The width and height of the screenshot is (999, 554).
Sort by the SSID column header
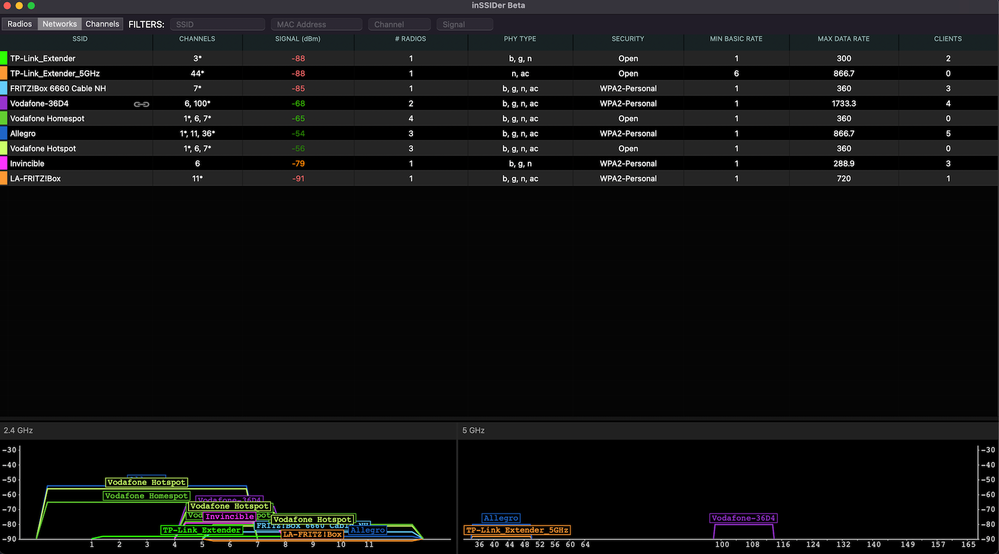tap(80, 39)
